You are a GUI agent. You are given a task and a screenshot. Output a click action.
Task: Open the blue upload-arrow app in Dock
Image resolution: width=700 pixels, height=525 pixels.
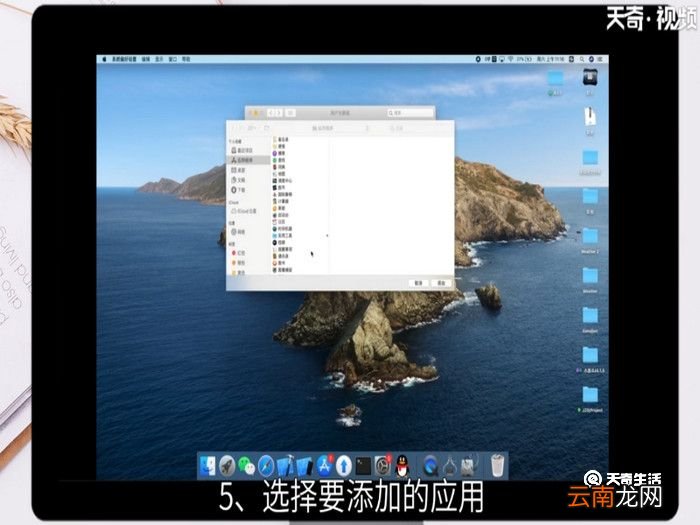pyautogui.click(x=344, y=467)
